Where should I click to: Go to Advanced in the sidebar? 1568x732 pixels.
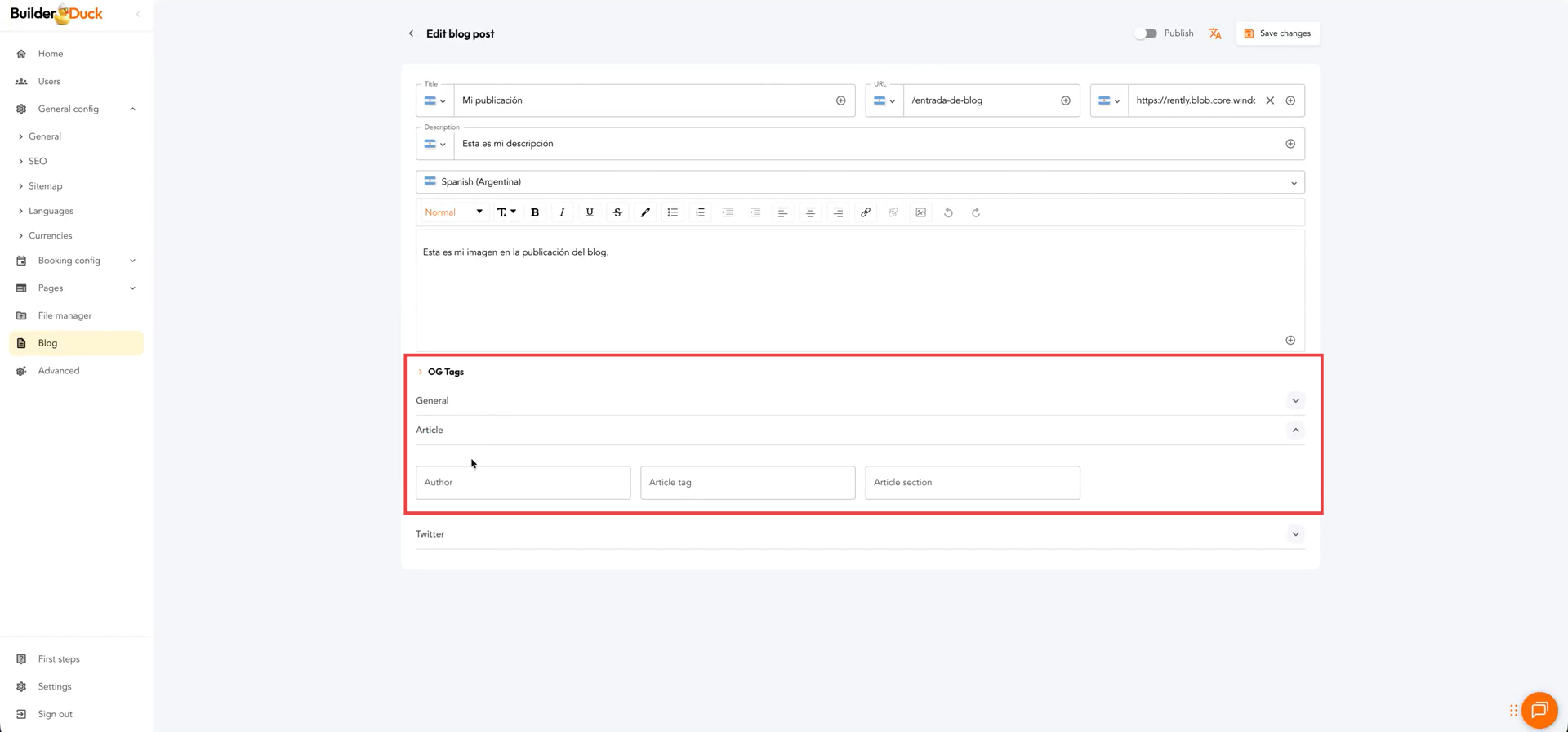coord(59,371)
